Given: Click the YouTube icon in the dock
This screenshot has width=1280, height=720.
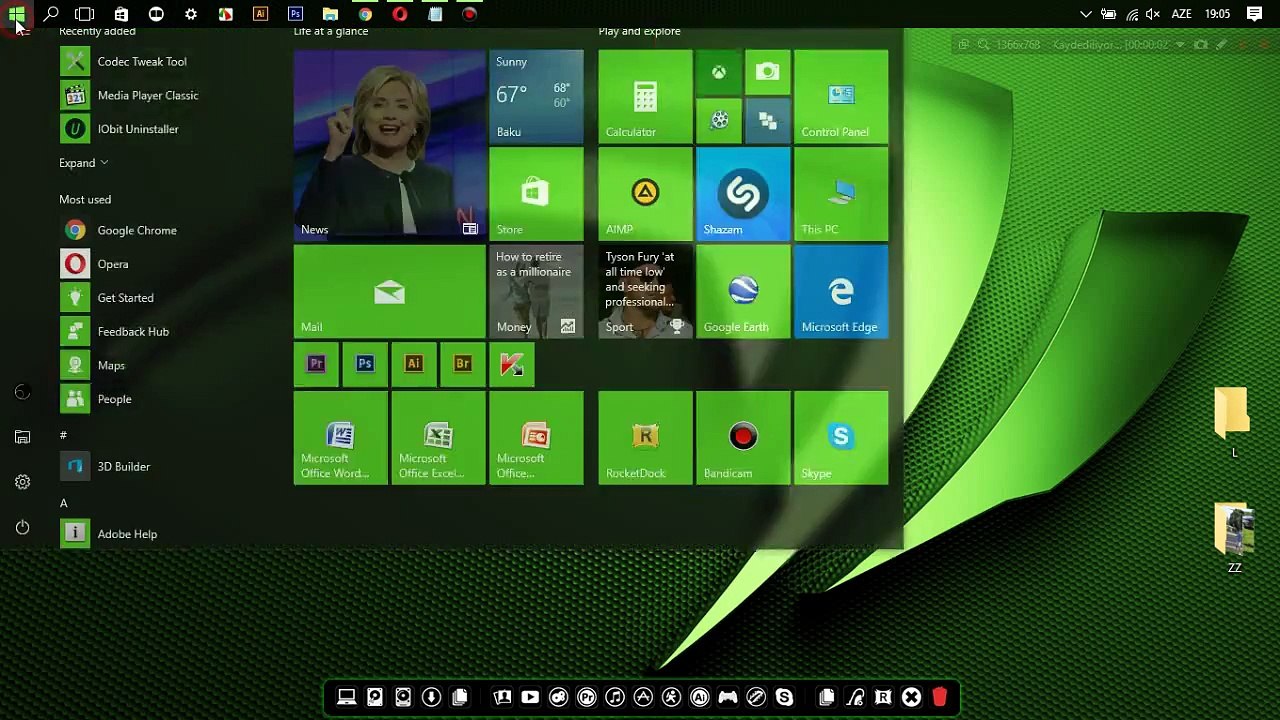Looking at the screenshot, I should [530, 697].
